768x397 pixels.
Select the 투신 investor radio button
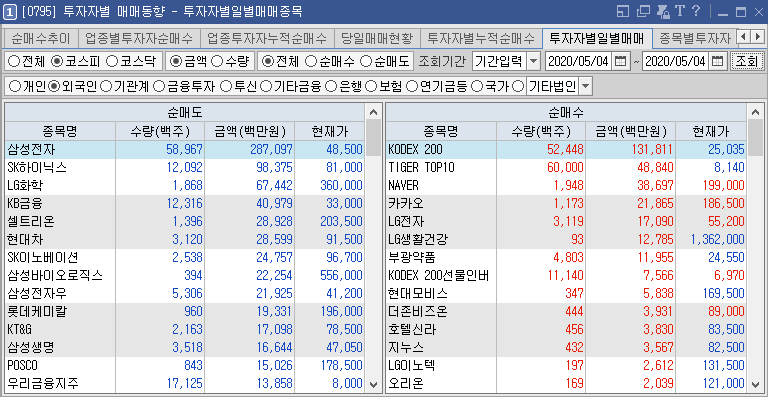tap(226, 87)
